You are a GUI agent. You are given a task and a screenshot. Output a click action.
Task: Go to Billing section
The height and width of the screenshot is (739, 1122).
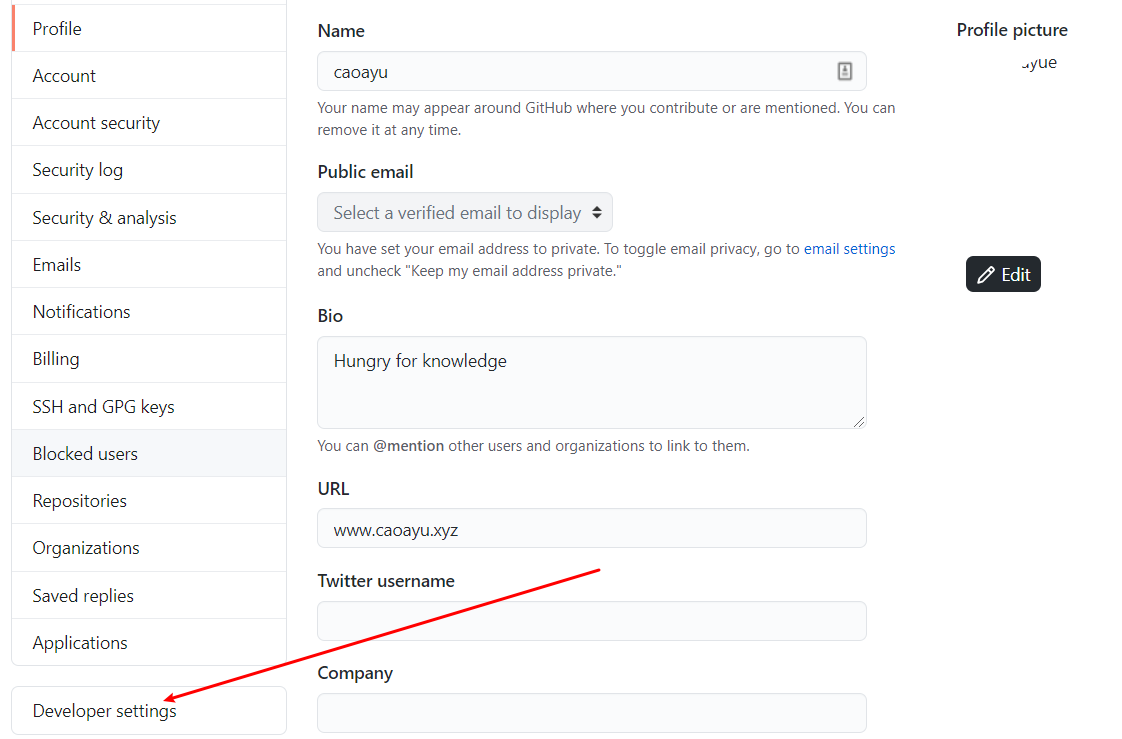(x=56, y=359)
